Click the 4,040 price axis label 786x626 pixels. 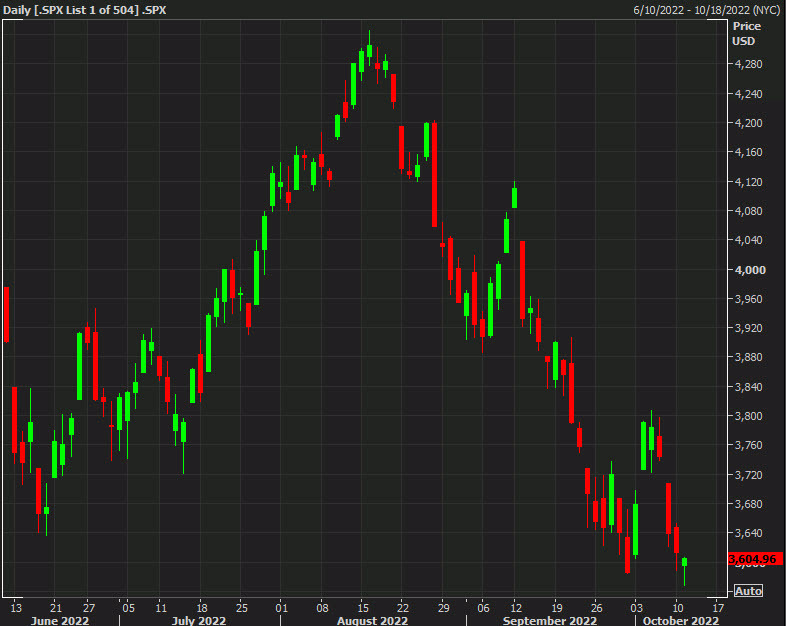(748, 240)
